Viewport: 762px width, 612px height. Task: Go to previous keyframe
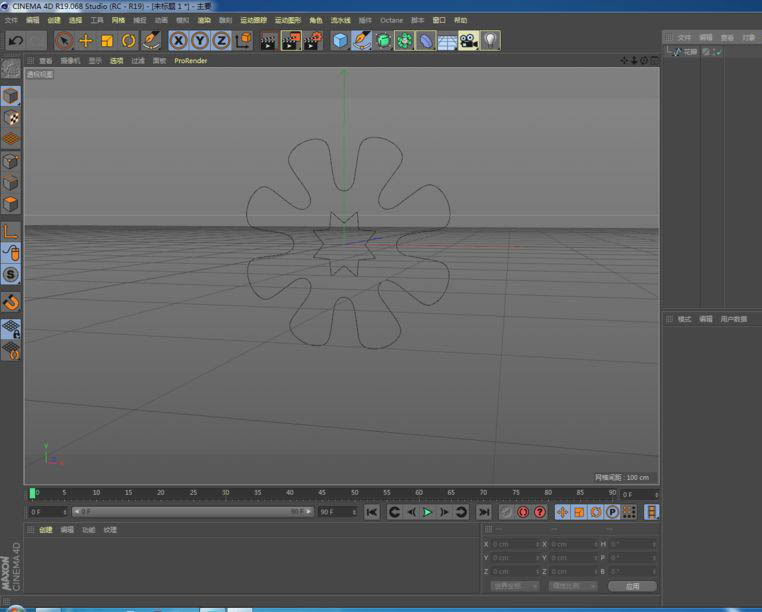click(x=394, y=512)
